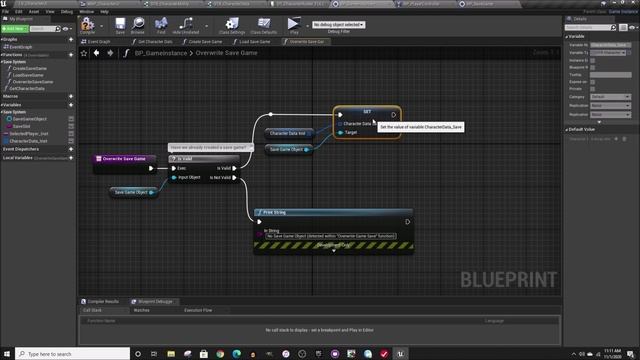
Task: Click the Find toolbar icon
Action: point(161,25)
